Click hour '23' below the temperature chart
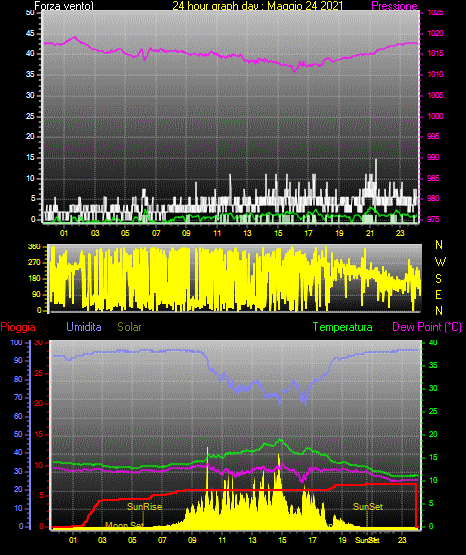The height and width of the screenshot is (555, 466). pyautogui.click(x=402, y=540)
